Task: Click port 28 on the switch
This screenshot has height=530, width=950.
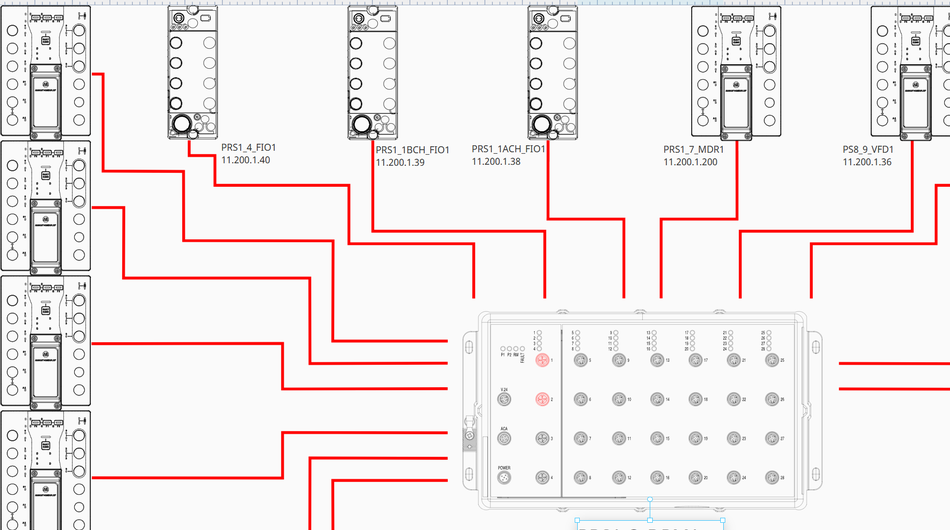Action: [771, 479]
